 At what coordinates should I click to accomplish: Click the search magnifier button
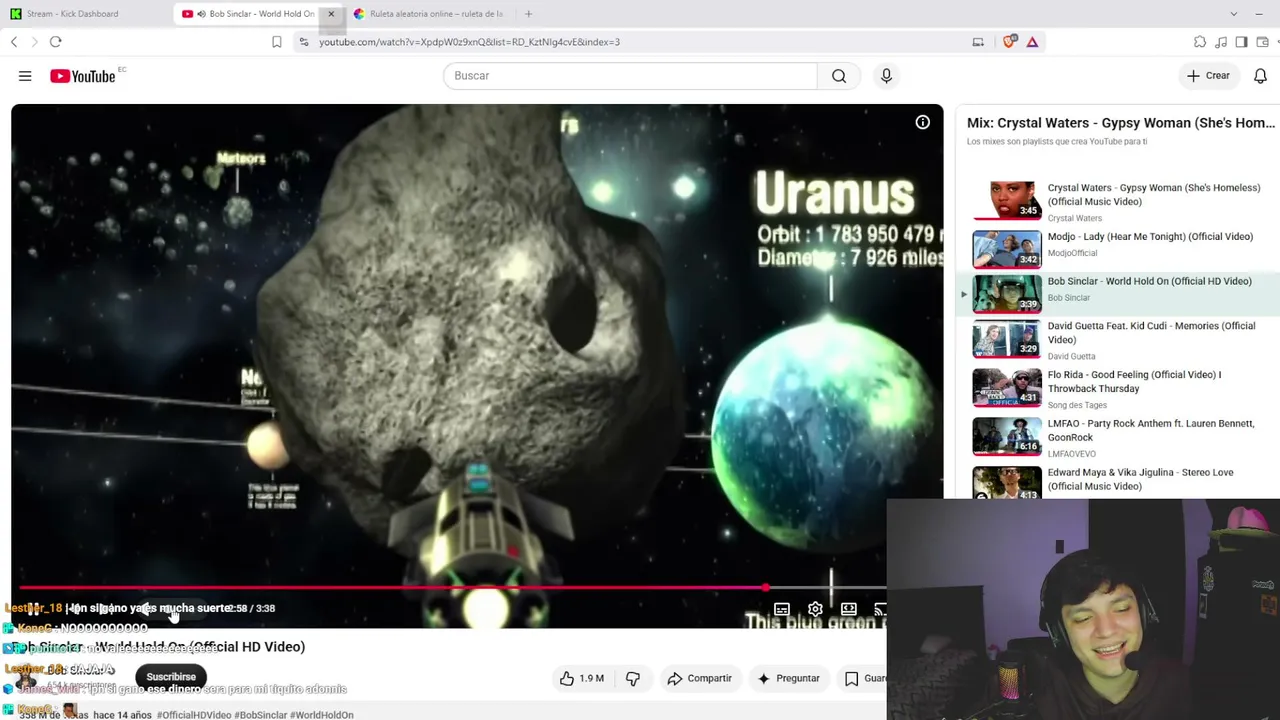point(839,76)
